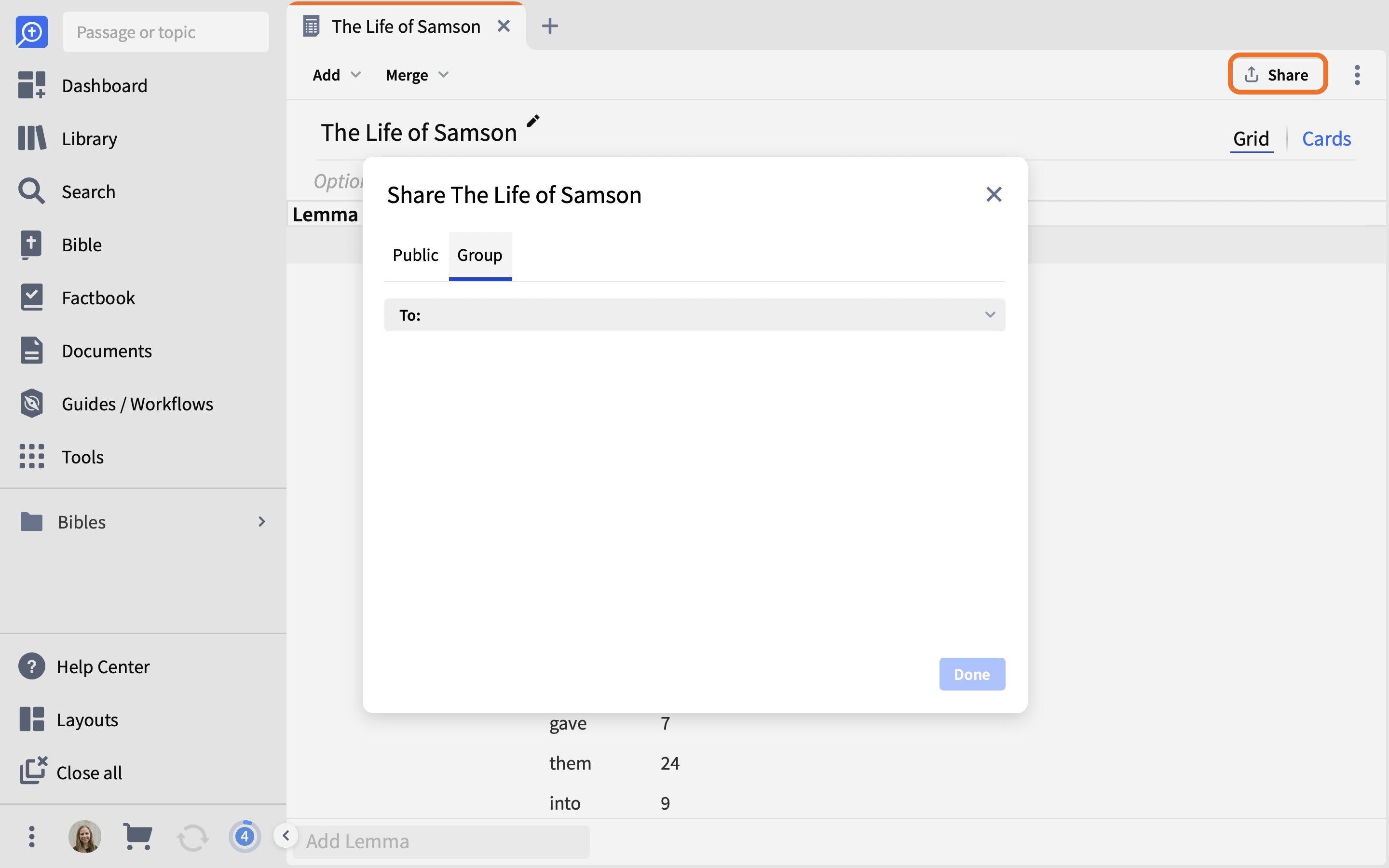Click the Done button

tap(972, 674)
